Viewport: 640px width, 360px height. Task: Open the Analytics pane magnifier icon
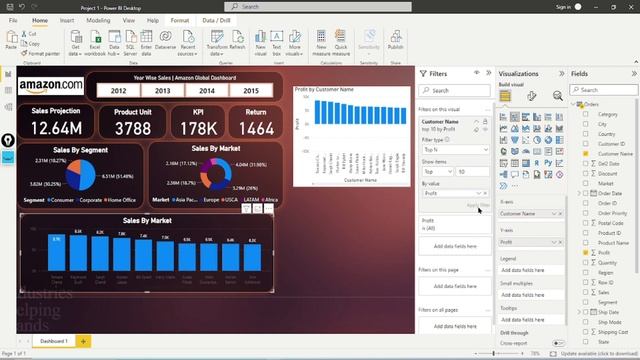(x=558, y=96)
